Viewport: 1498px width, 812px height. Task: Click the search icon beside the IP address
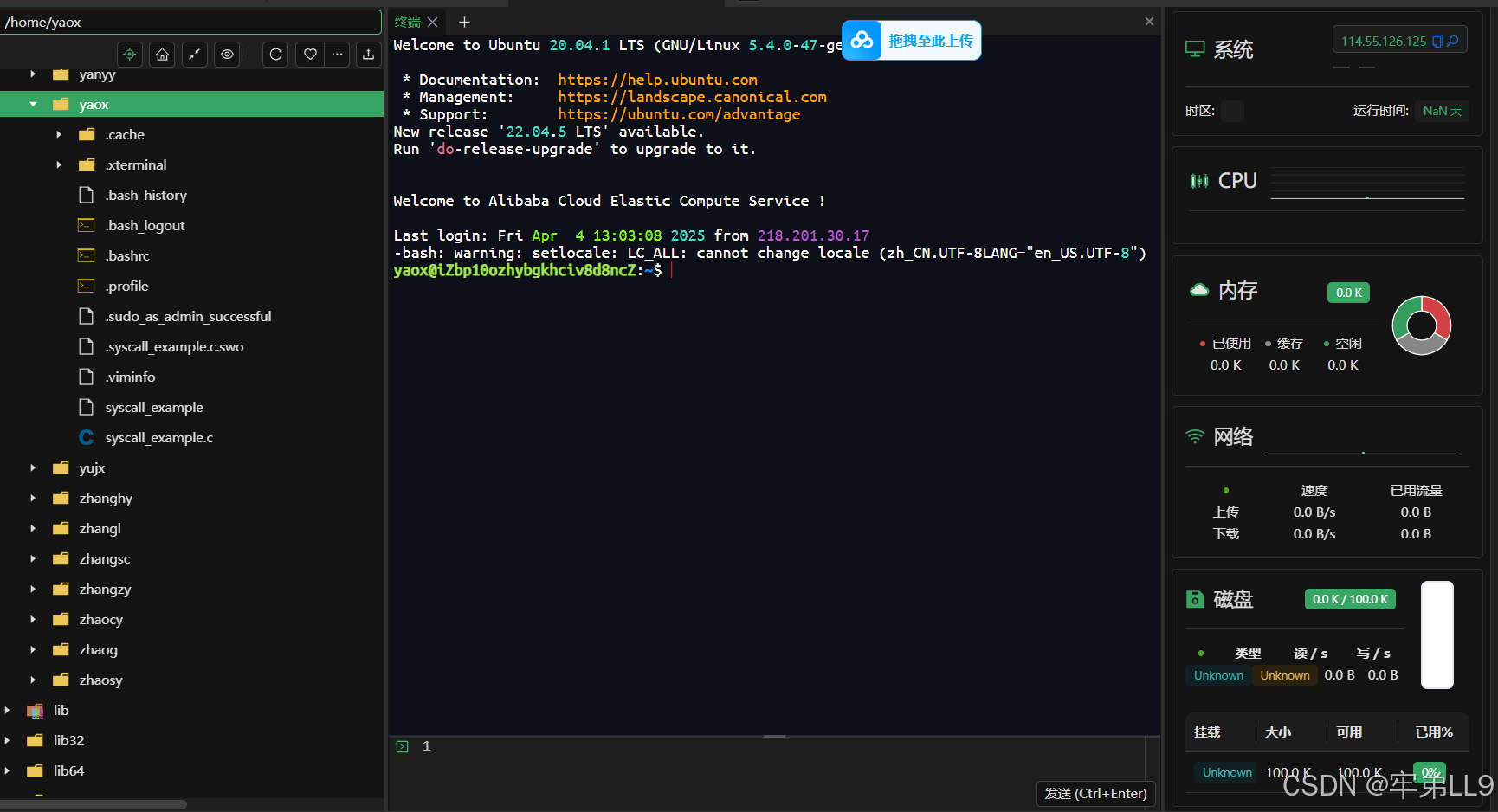1453,41
